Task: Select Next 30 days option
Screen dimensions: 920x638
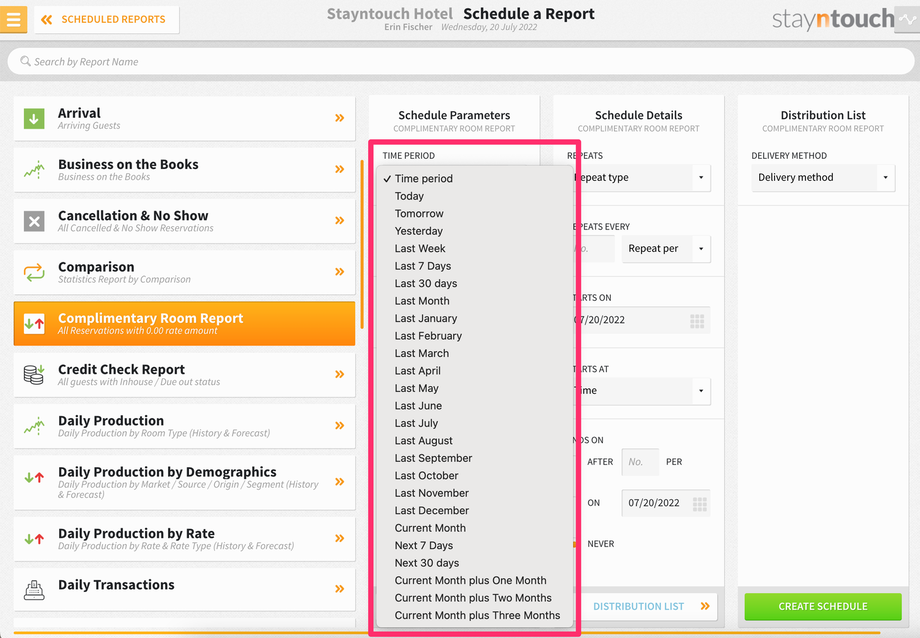Action: point(427,563)
